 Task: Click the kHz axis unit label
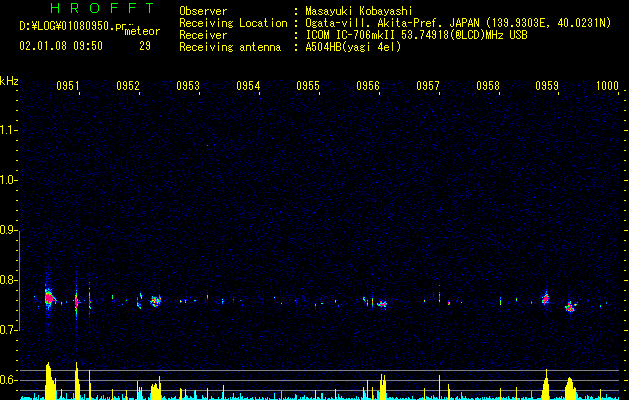(x=9, y=81)
